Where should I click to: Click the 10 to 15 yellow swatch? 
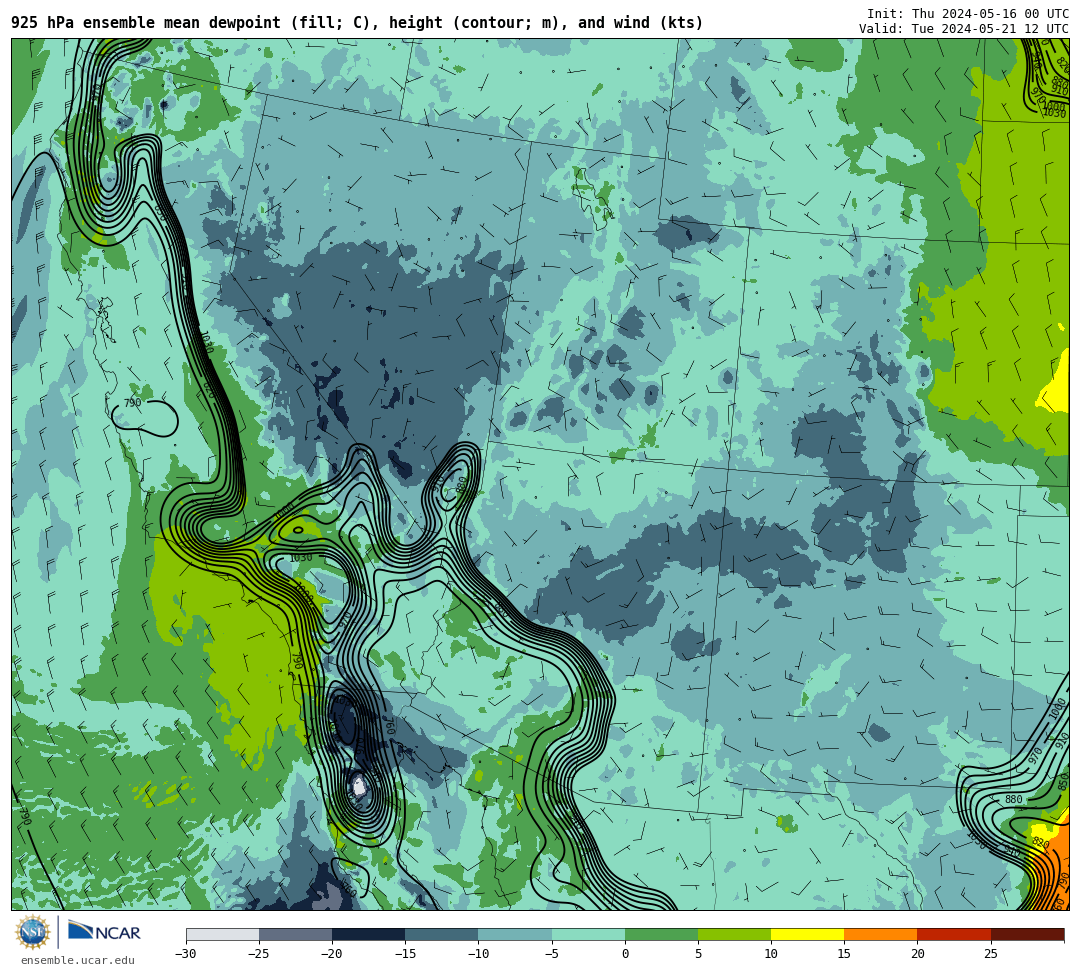click(807, 934)
